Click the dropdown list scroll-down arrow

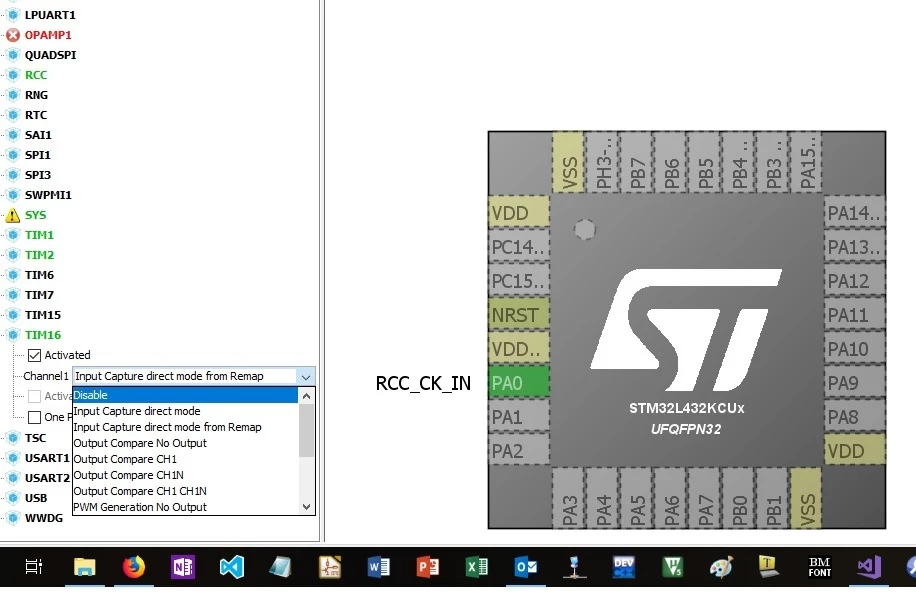(306, 507)
